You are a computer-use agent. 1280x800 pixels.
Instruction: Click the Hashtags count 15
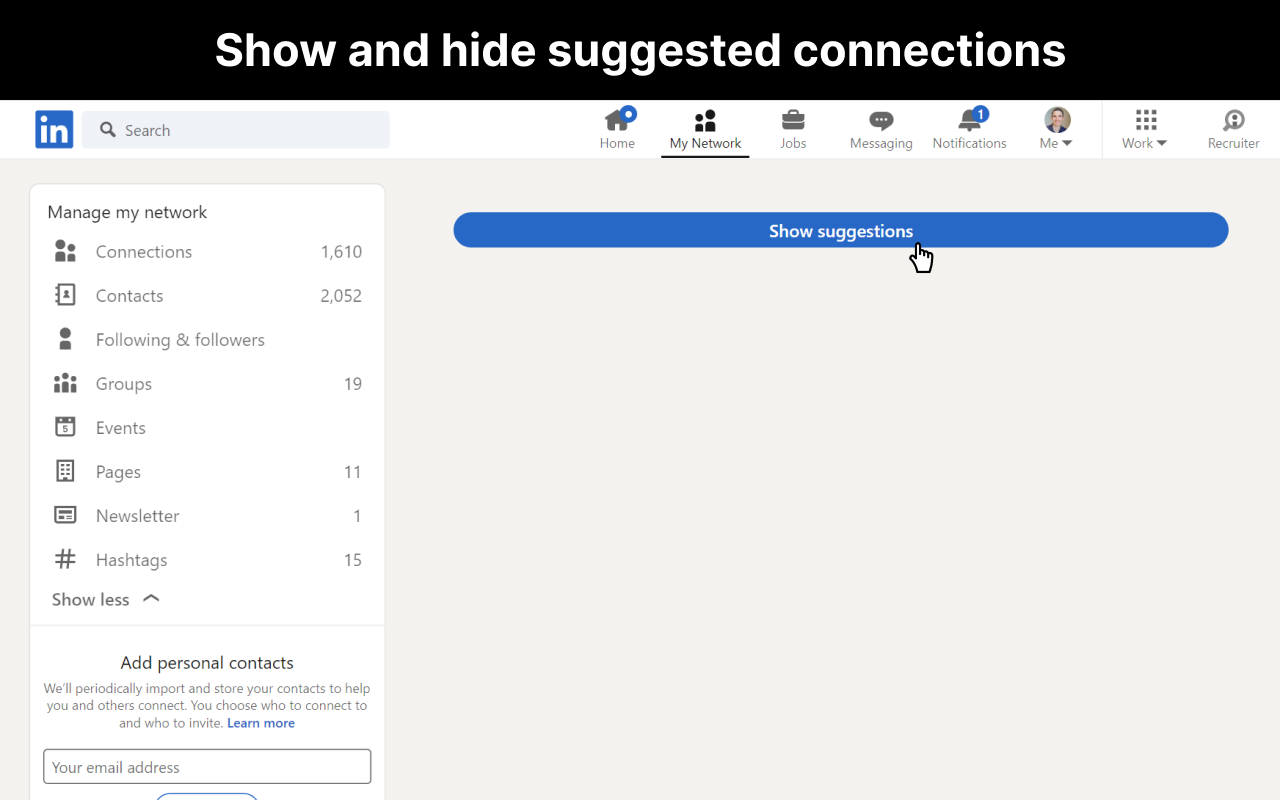click(353, 559)
